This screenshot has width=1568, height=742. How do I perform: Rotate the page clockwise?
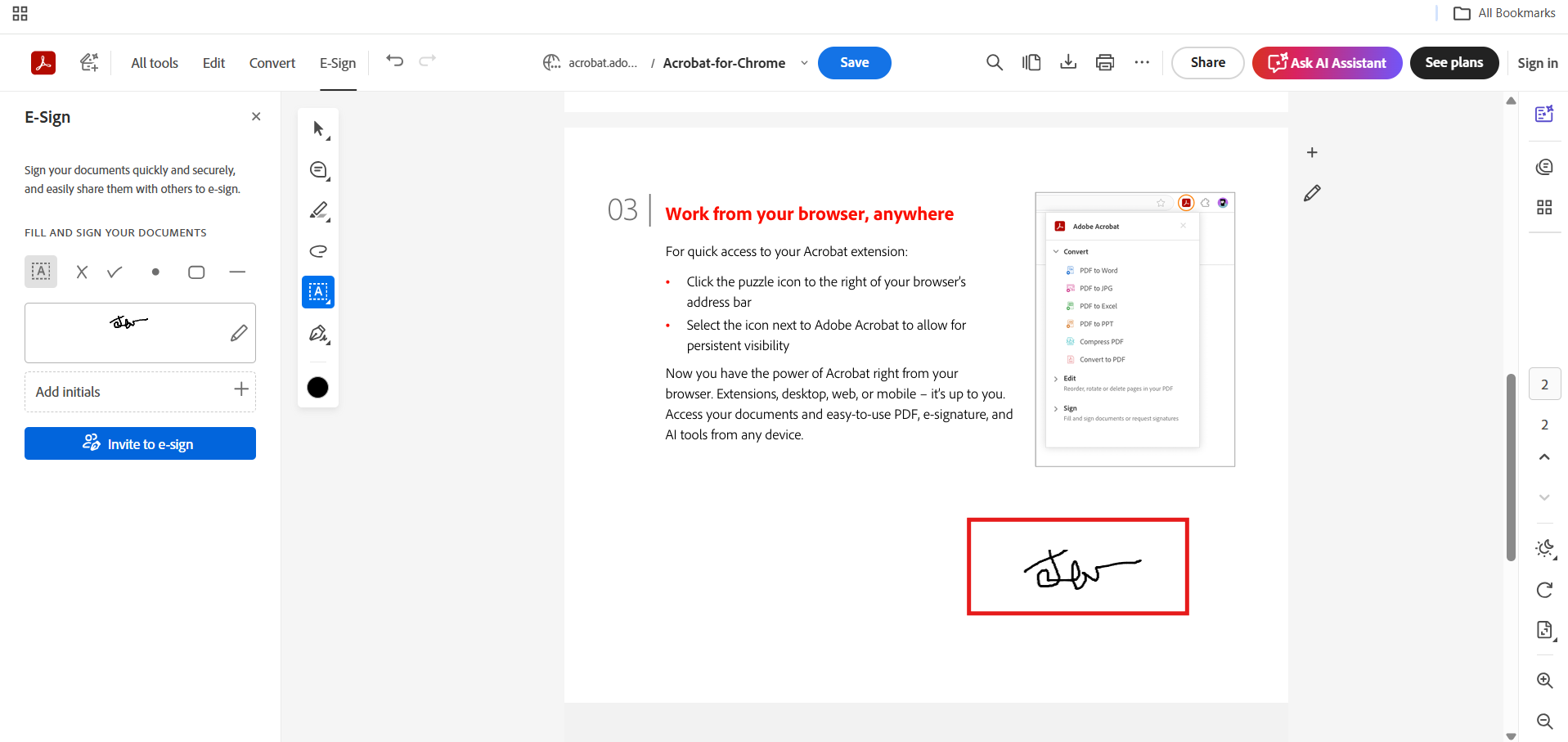[x=1544, y=590]
